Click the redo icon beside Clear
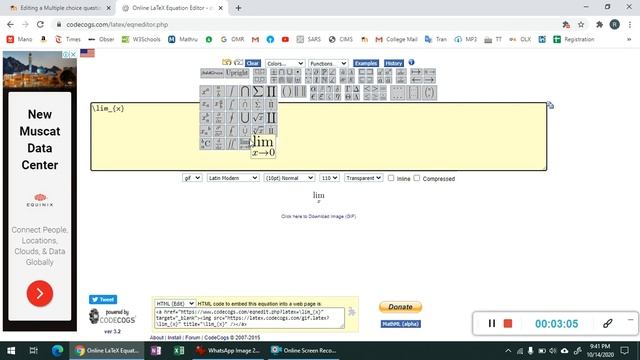640x360 pixels. (239, 62)
